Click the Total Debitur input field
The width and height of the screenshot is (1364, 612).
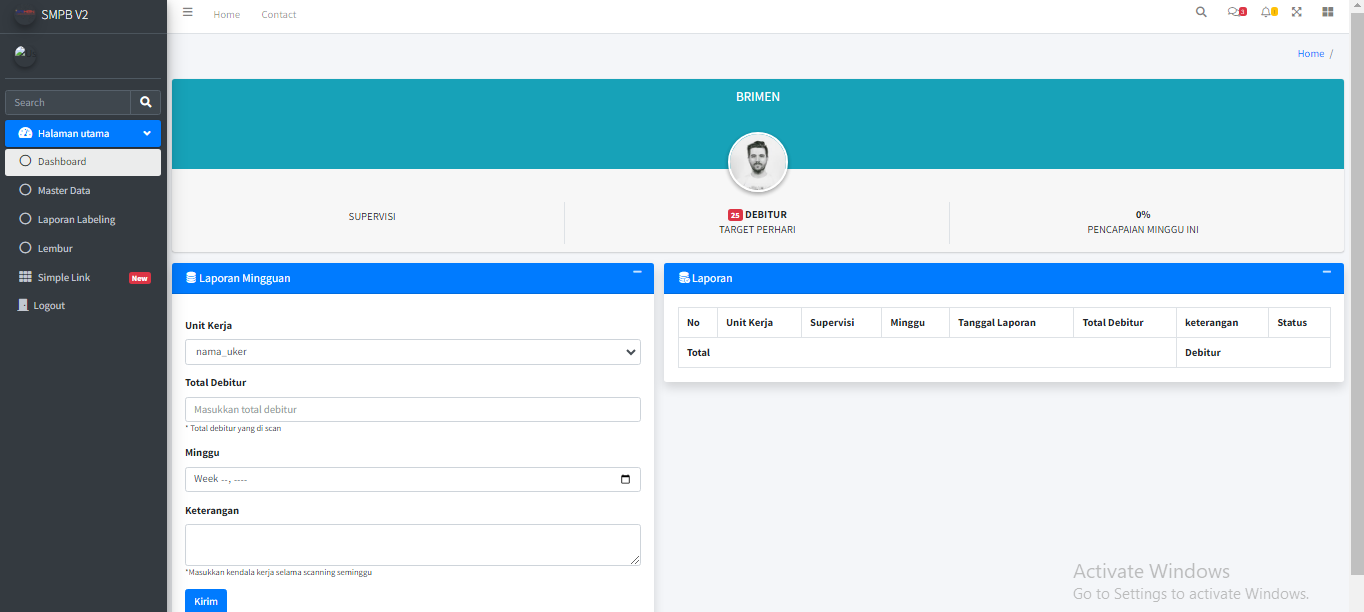point(412,409)
